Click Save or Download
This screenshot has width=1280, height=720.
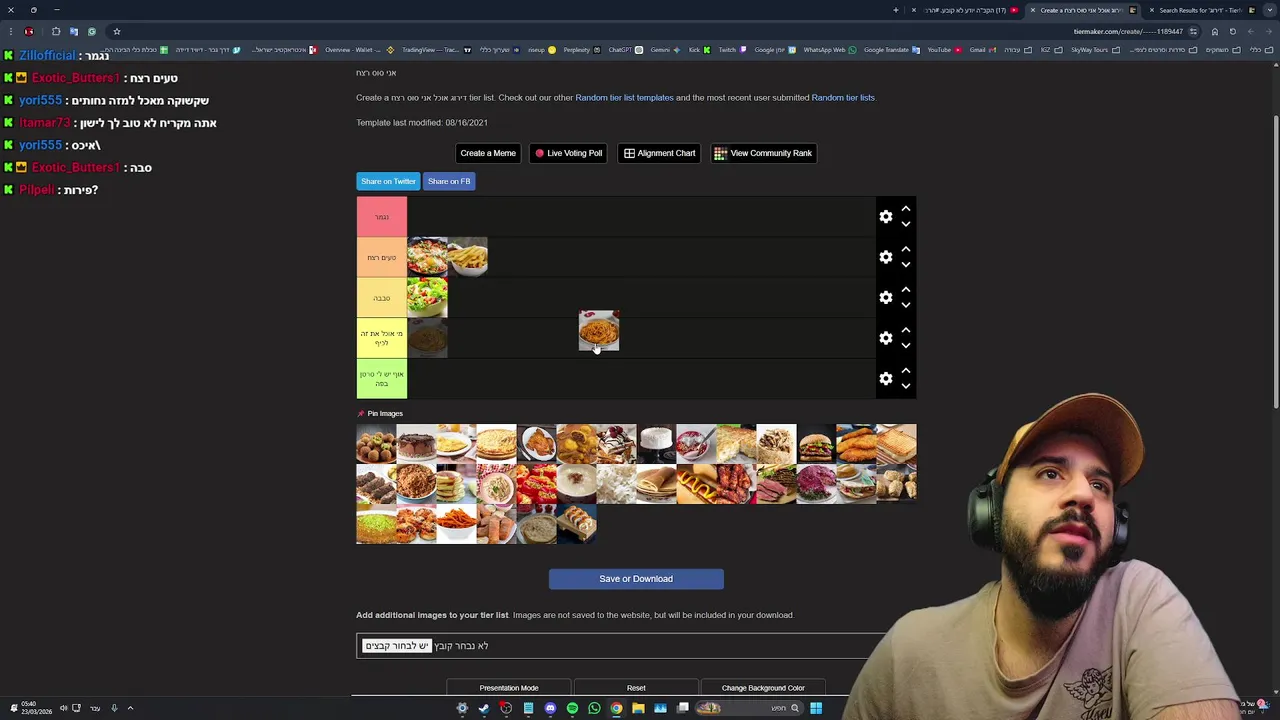pyautogui.click(x=636, y=579)
